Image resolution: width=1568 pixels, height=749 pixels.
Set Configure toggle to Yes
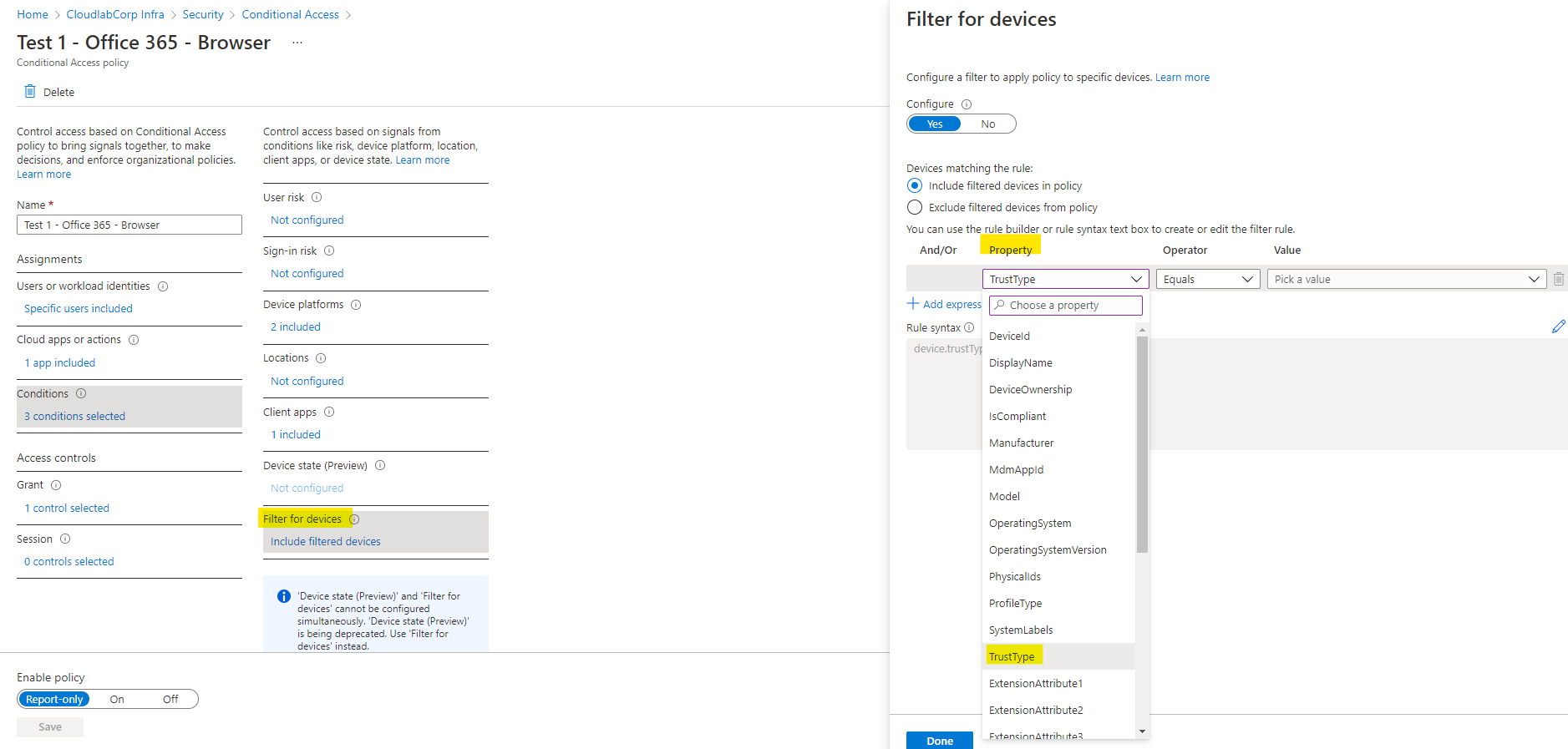(935, 124)
